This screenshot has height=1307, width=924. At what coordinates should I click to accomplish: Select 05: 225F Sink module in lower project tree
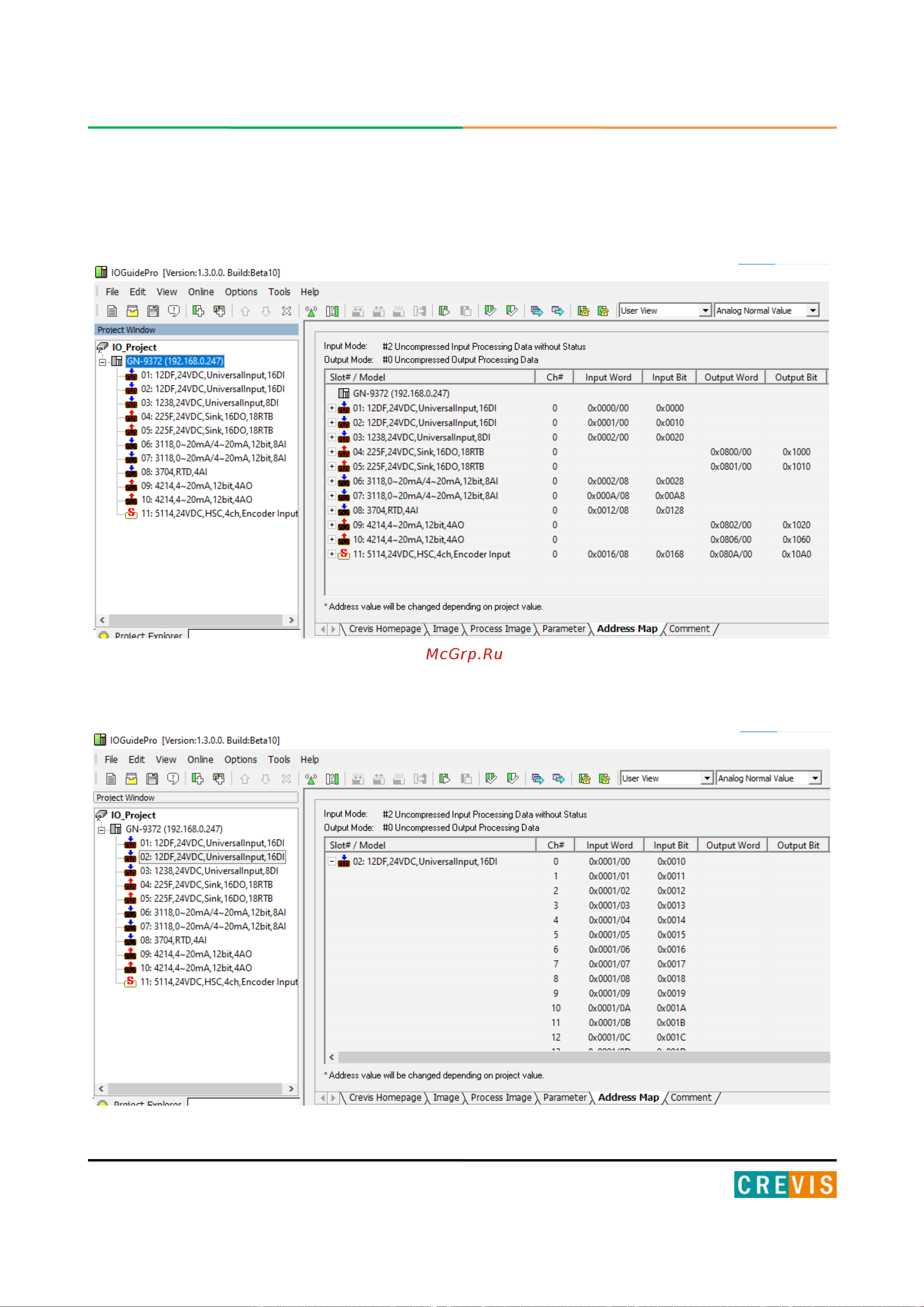coord(206,898)
